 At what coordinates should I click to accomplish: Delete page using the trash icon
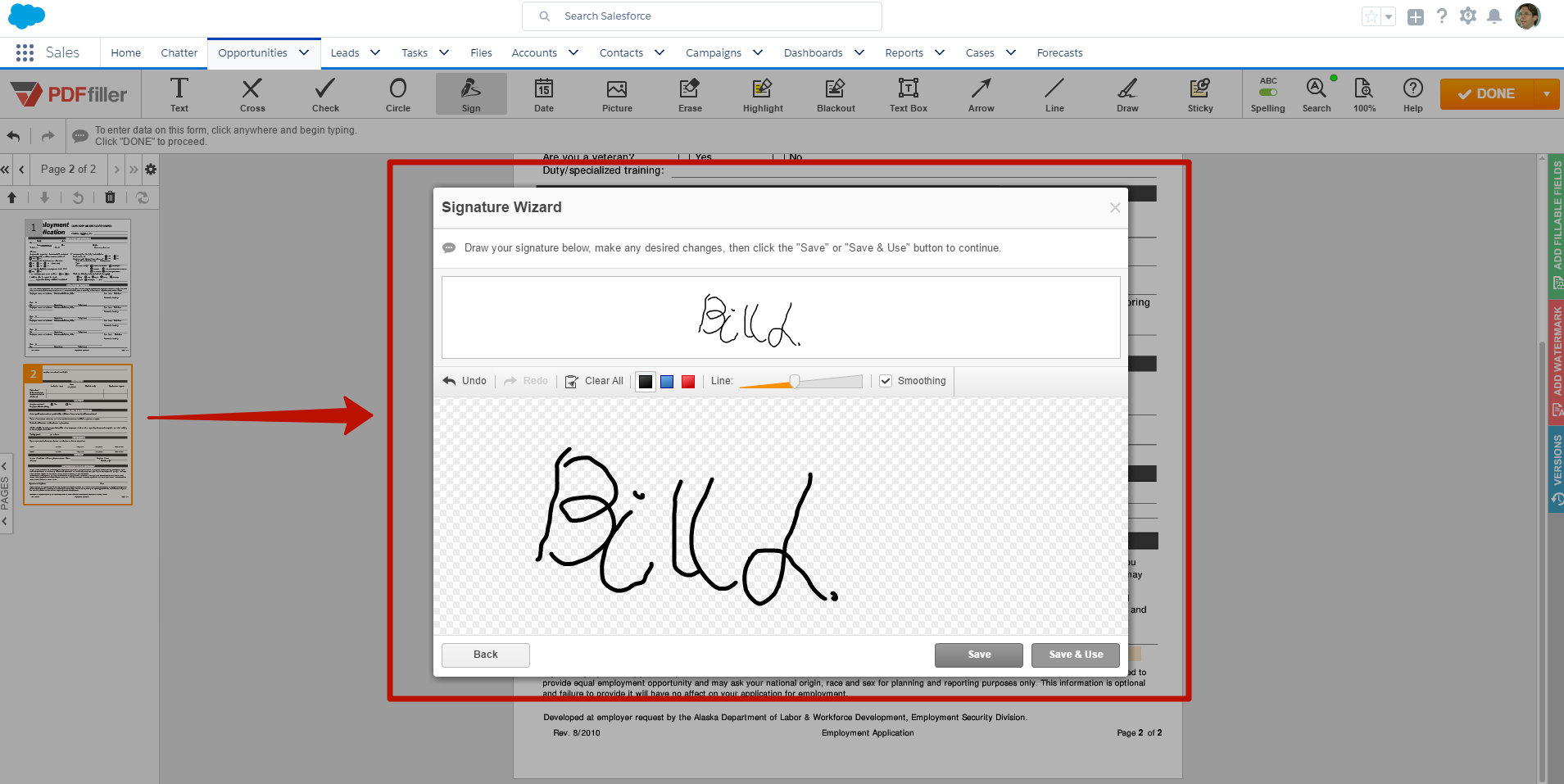(x=110, y=197)
